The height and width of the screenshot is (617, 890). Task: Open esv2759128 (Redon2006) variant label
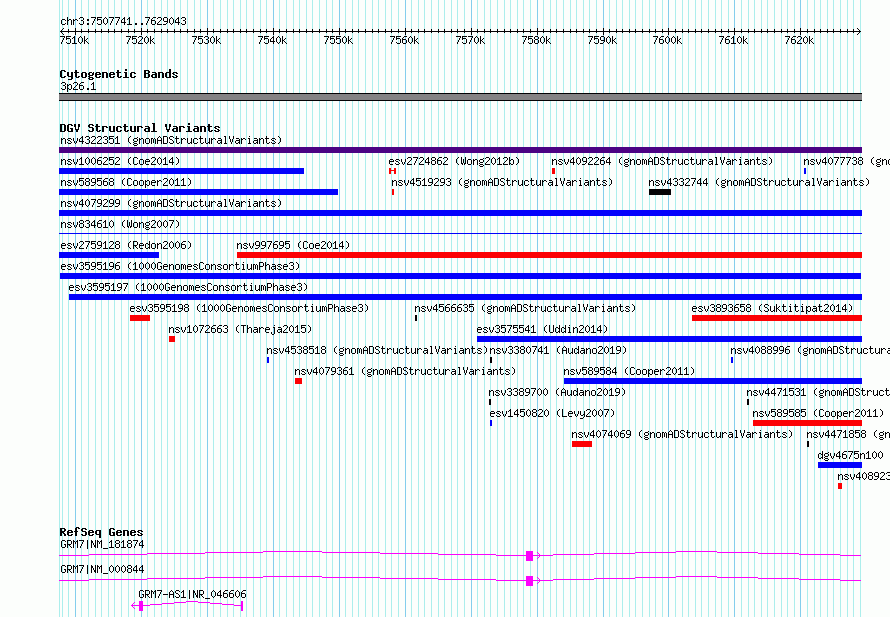pyautogui.click(x=126, y=245)
